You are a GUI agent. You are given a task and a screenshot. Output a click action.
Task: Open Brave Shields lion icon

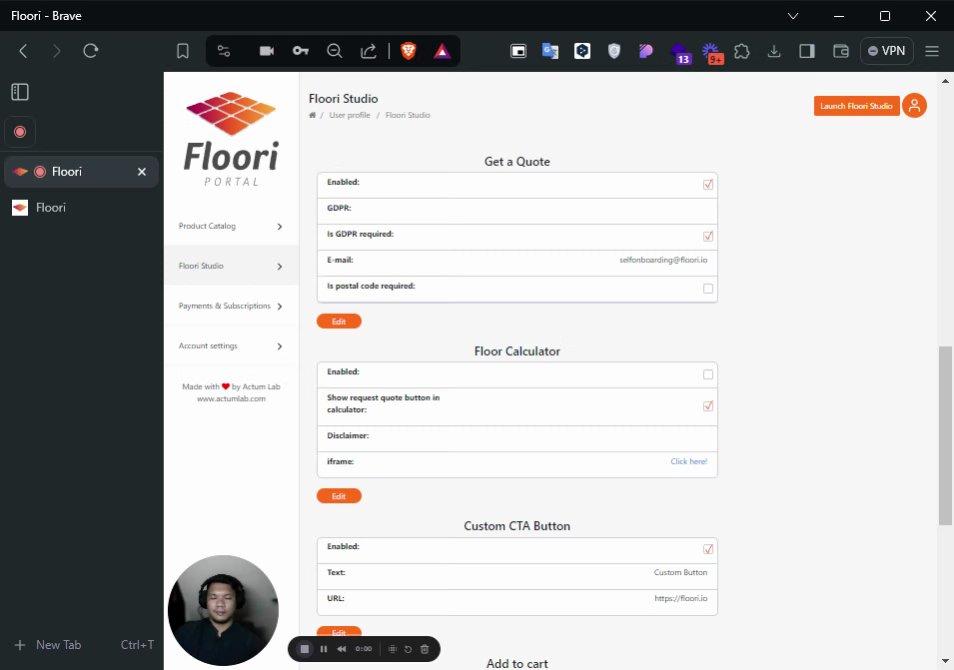tap(408, 51)
